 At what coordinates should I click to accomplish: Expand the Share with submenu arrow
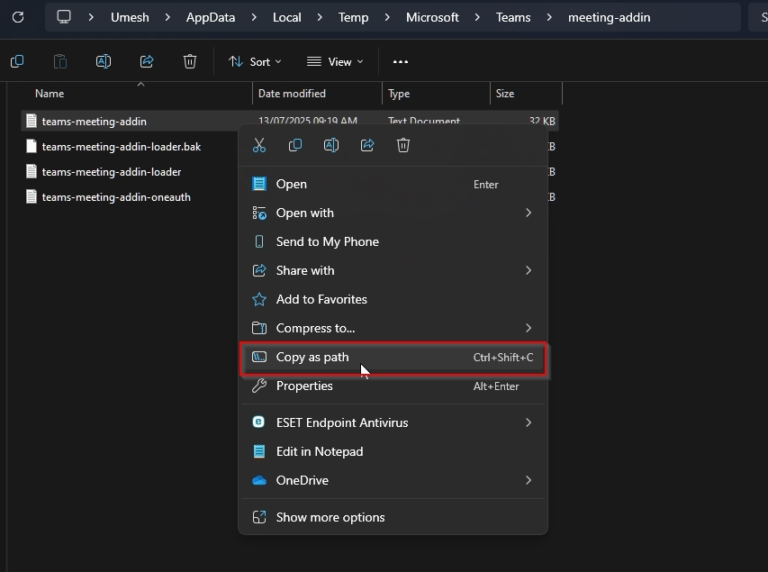tap(528, 271)
